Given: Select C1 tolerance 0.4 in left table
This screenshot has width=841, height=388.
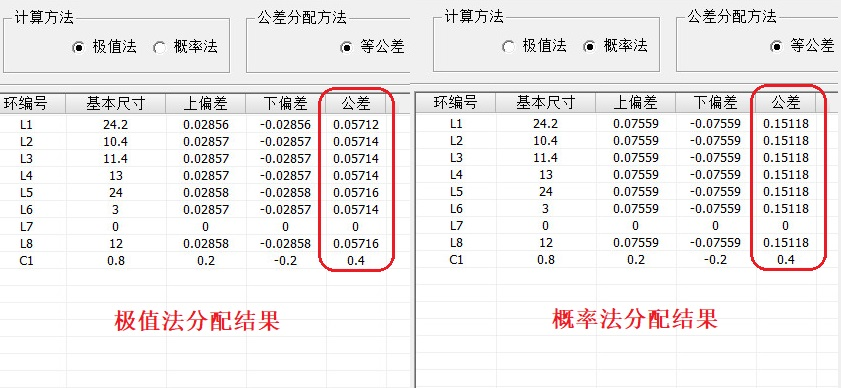Looking at the screenshot, I should click(x=356, y=261).
